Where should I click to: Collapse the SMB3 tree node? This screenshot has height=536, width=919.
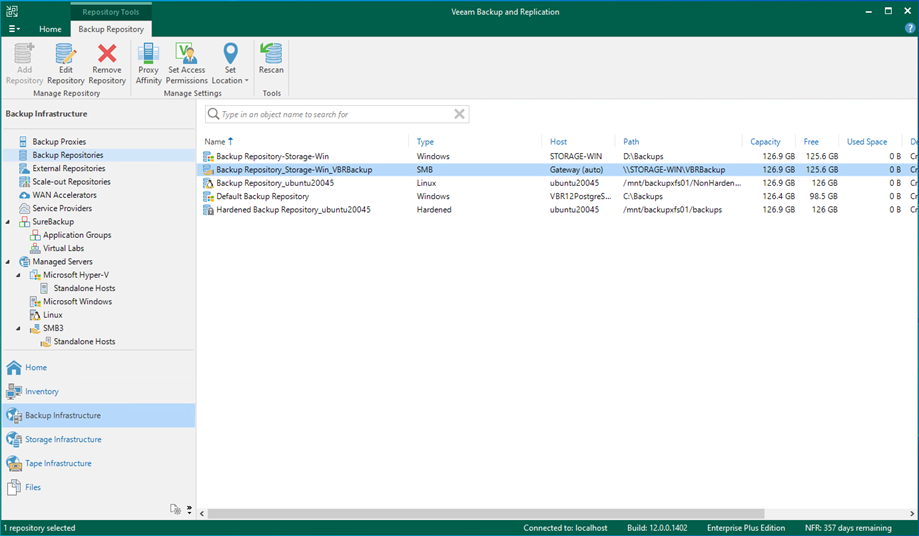pos(18,328)
